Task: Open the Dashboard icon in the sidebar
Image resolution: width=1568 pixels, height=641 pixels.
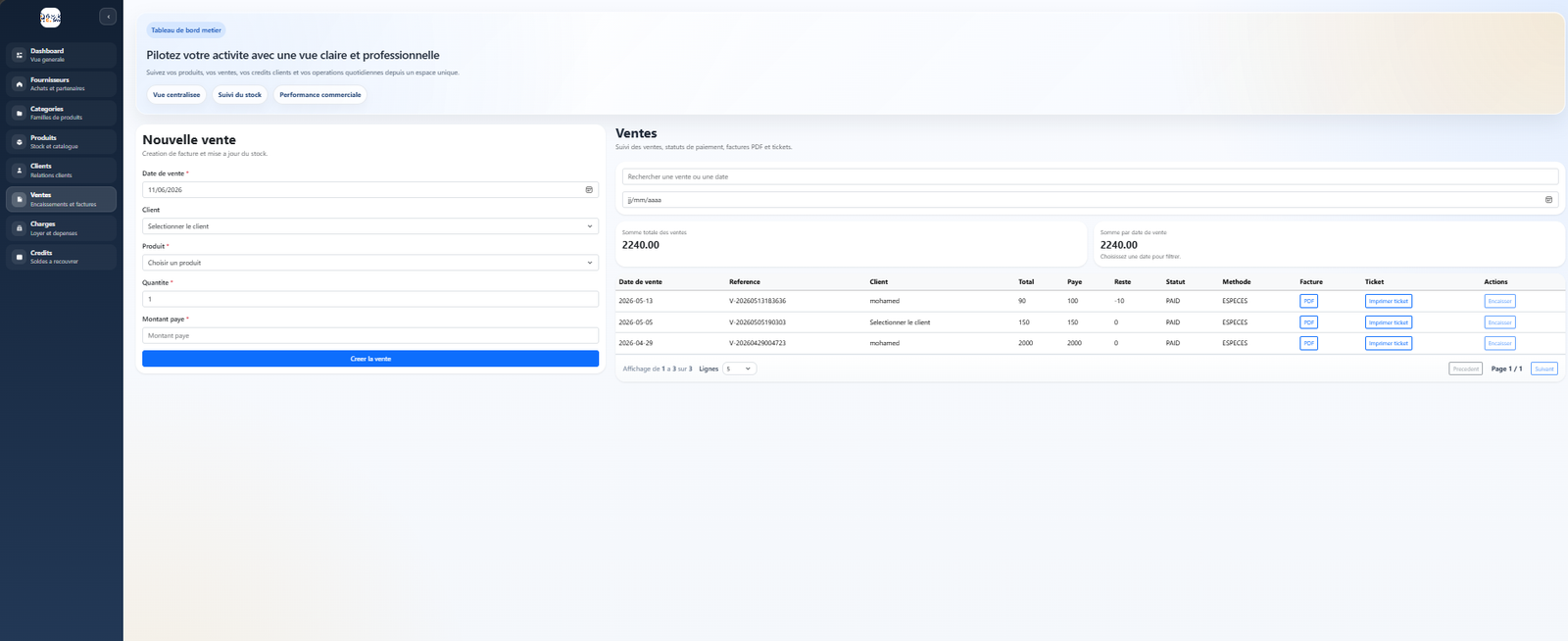Action: (19, 55)
